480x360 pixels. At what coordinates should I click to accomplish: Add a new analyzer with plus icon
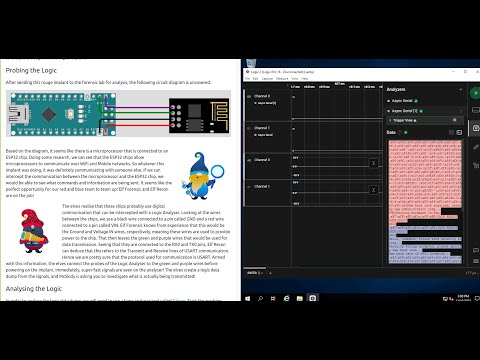pyautogui.click(x=461, y=89)
